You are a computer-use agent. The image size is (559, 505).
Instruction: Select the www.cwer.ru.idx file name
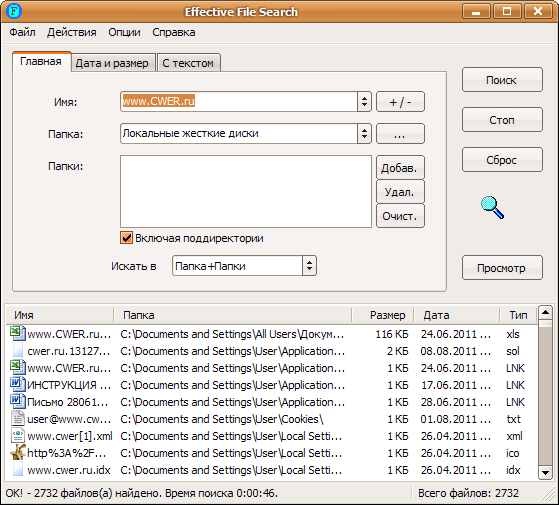(69, 470)
